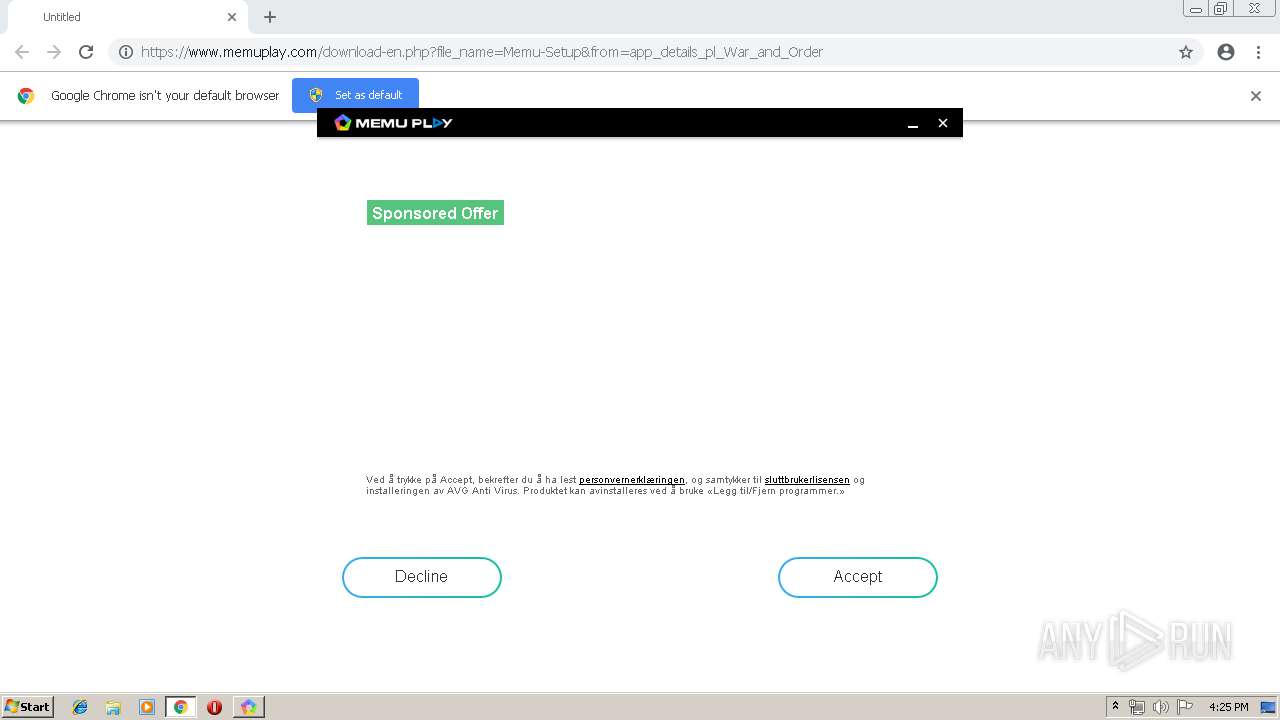Click Set as default browser button
The image size is (1280, 720).
tap(355, 95)
